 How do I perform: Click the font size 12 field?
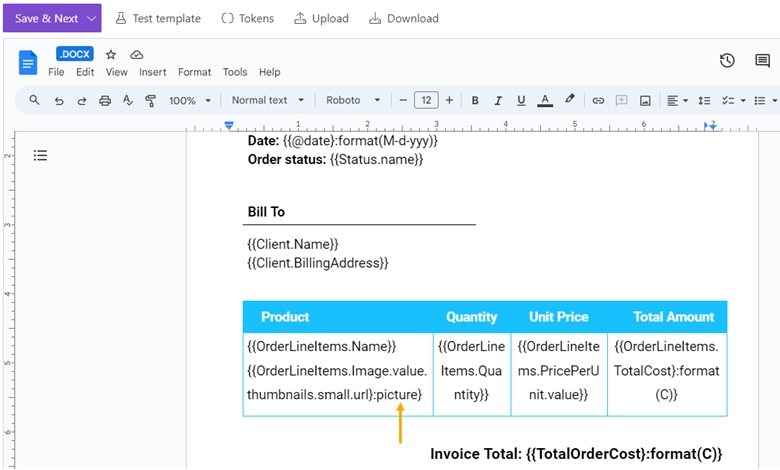426,100
